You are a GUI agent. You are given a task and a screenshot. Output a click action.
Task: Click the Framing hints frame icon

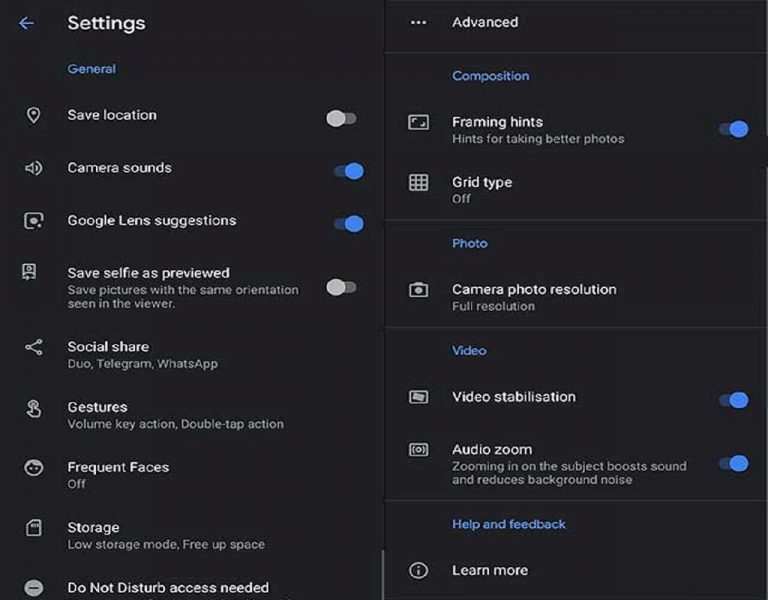coord(418,122)
